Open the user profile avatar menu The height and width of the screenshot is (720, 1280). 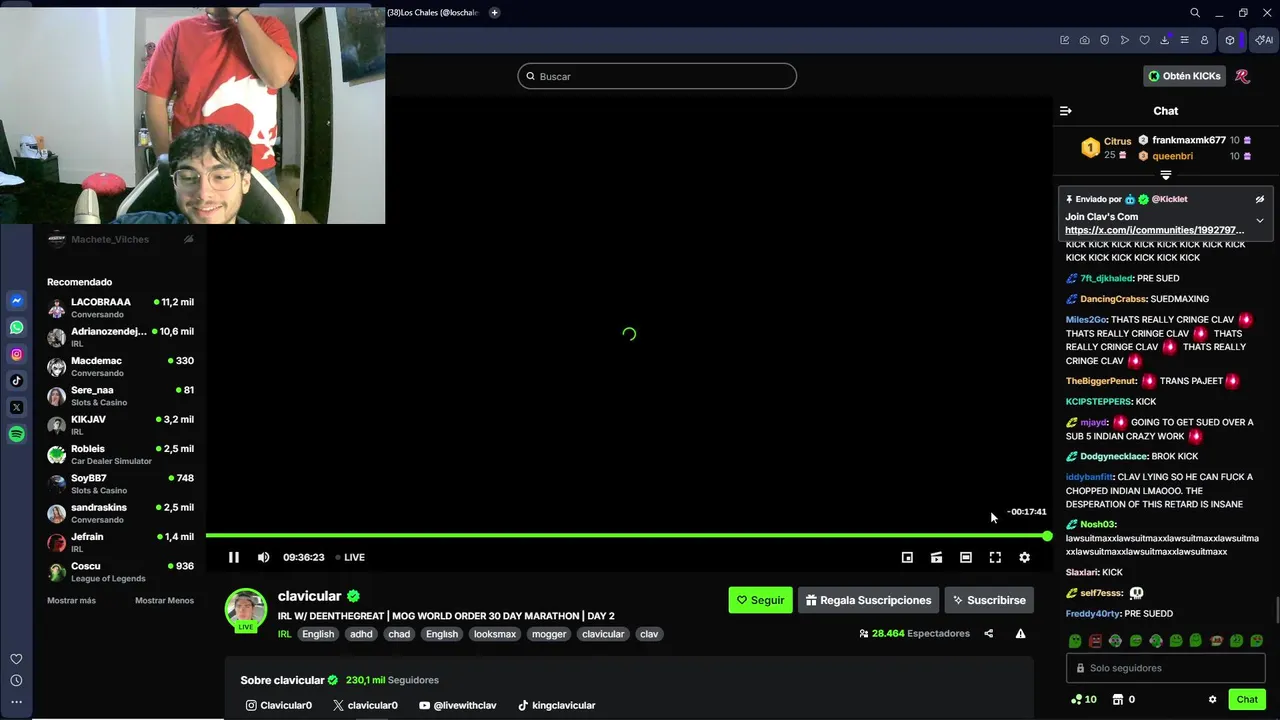pos(1243,76)
